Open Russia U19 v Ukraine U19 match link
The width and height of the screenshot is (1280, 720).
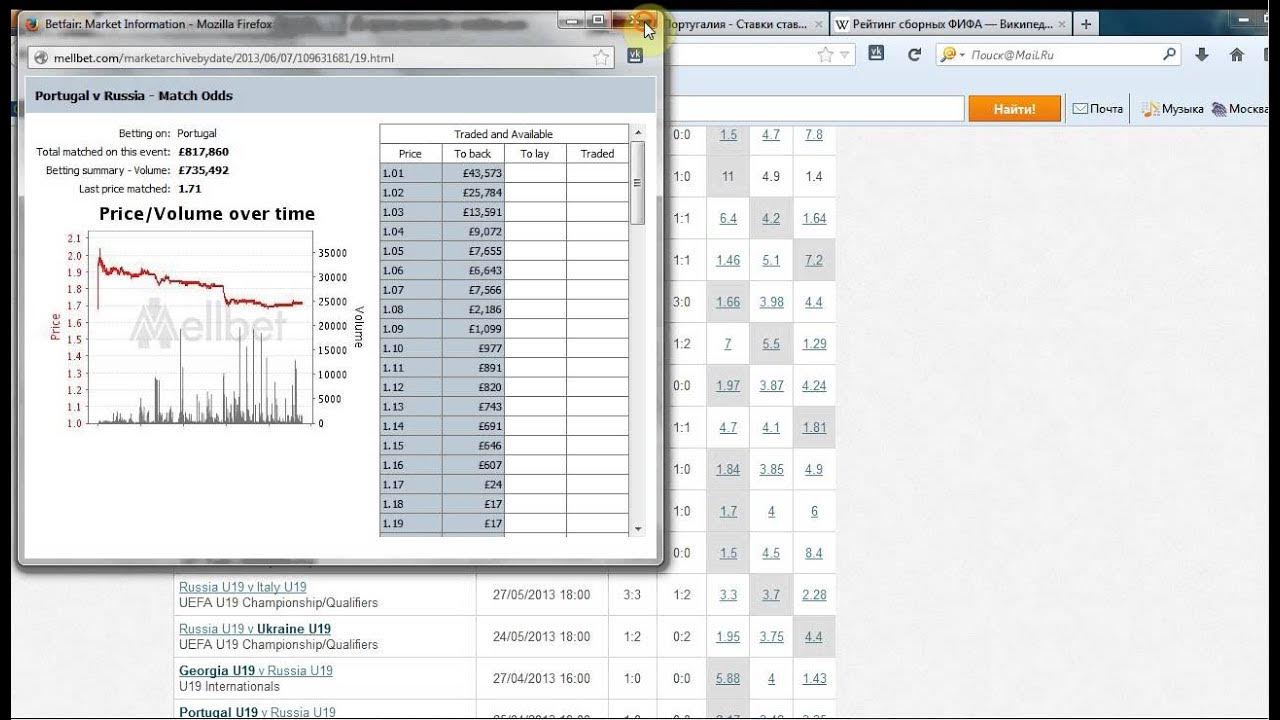255,629
